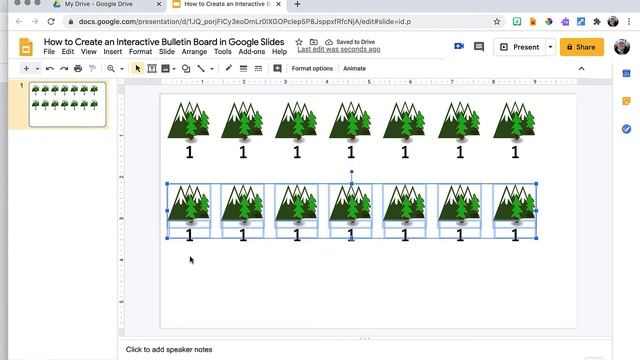640x360 pixels.
Task: Switch to My Drive browser tab
Action: pos(98,4)
